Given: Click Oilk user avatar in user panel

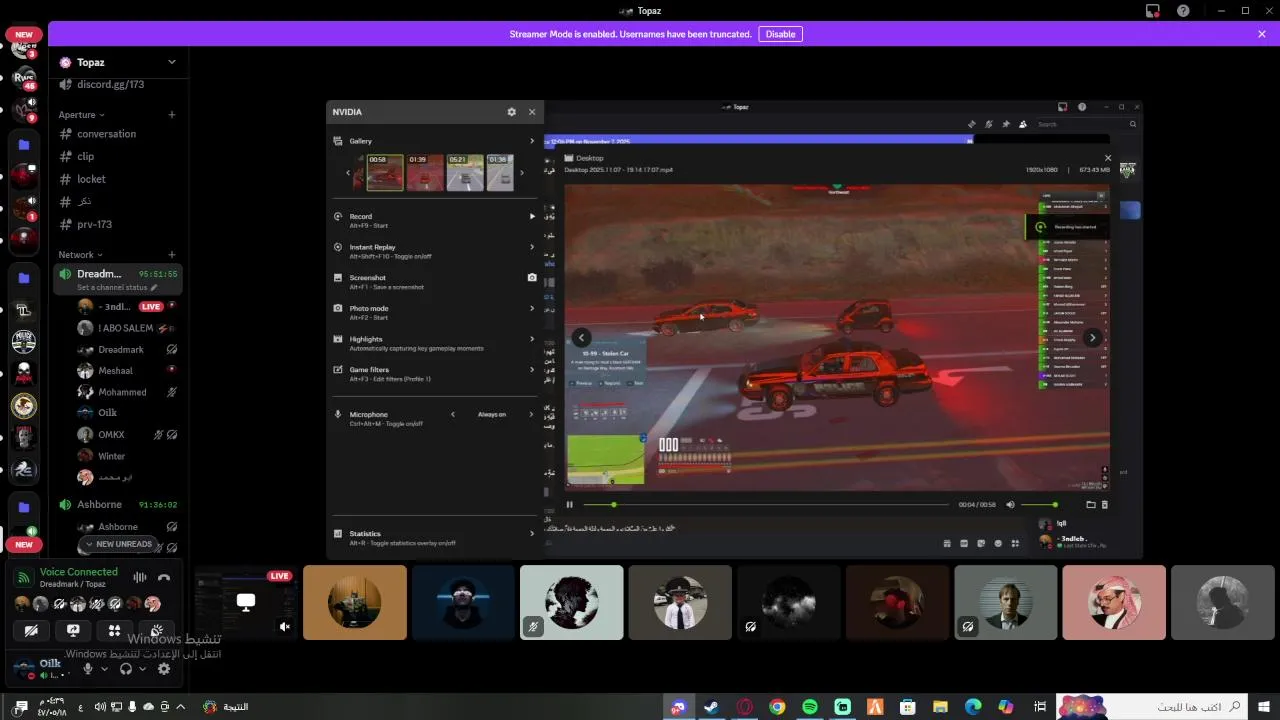Looking at the screenshot, I should 23,669.
